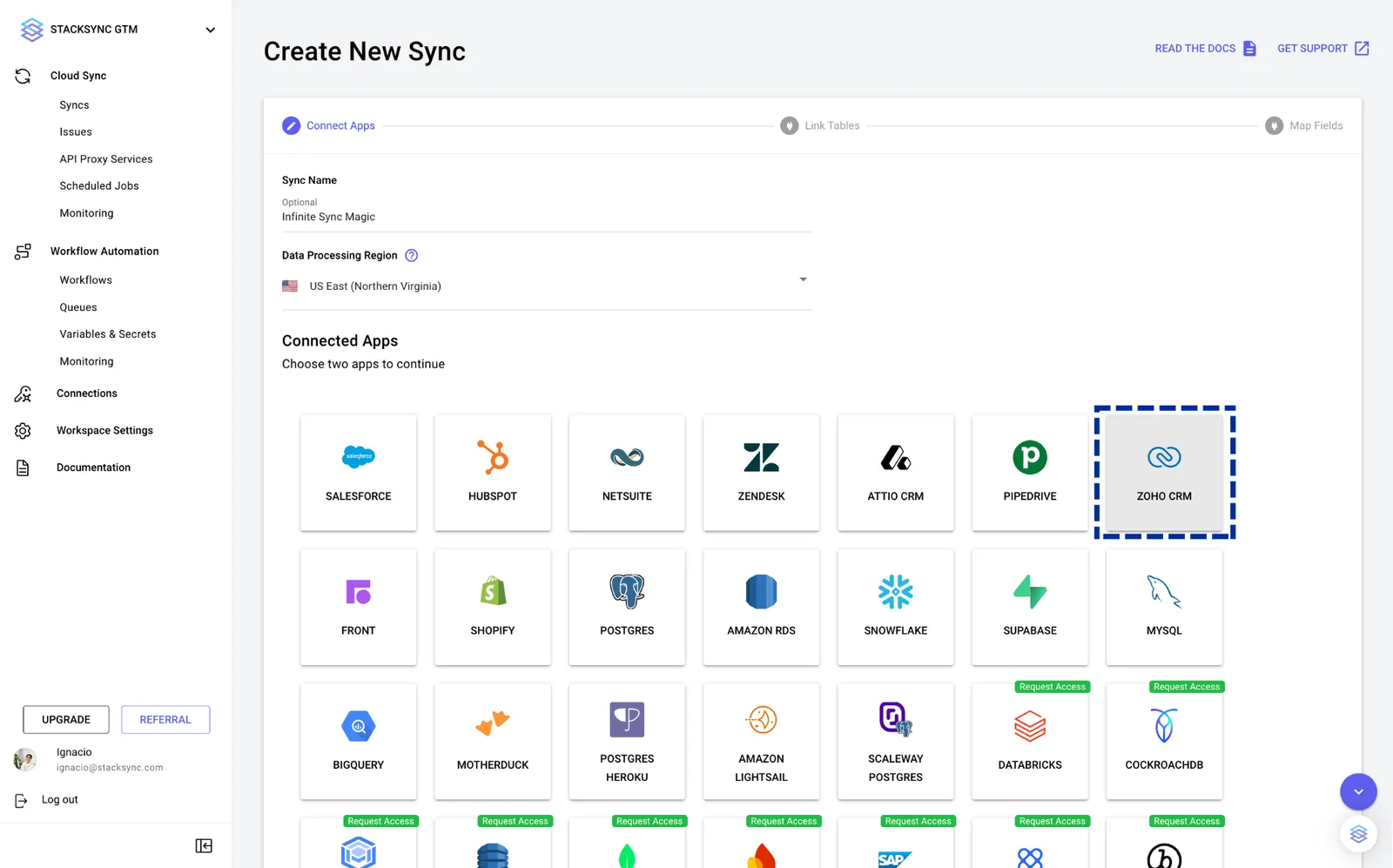Click the purple floating chevron-down button

pos(1358,791)
